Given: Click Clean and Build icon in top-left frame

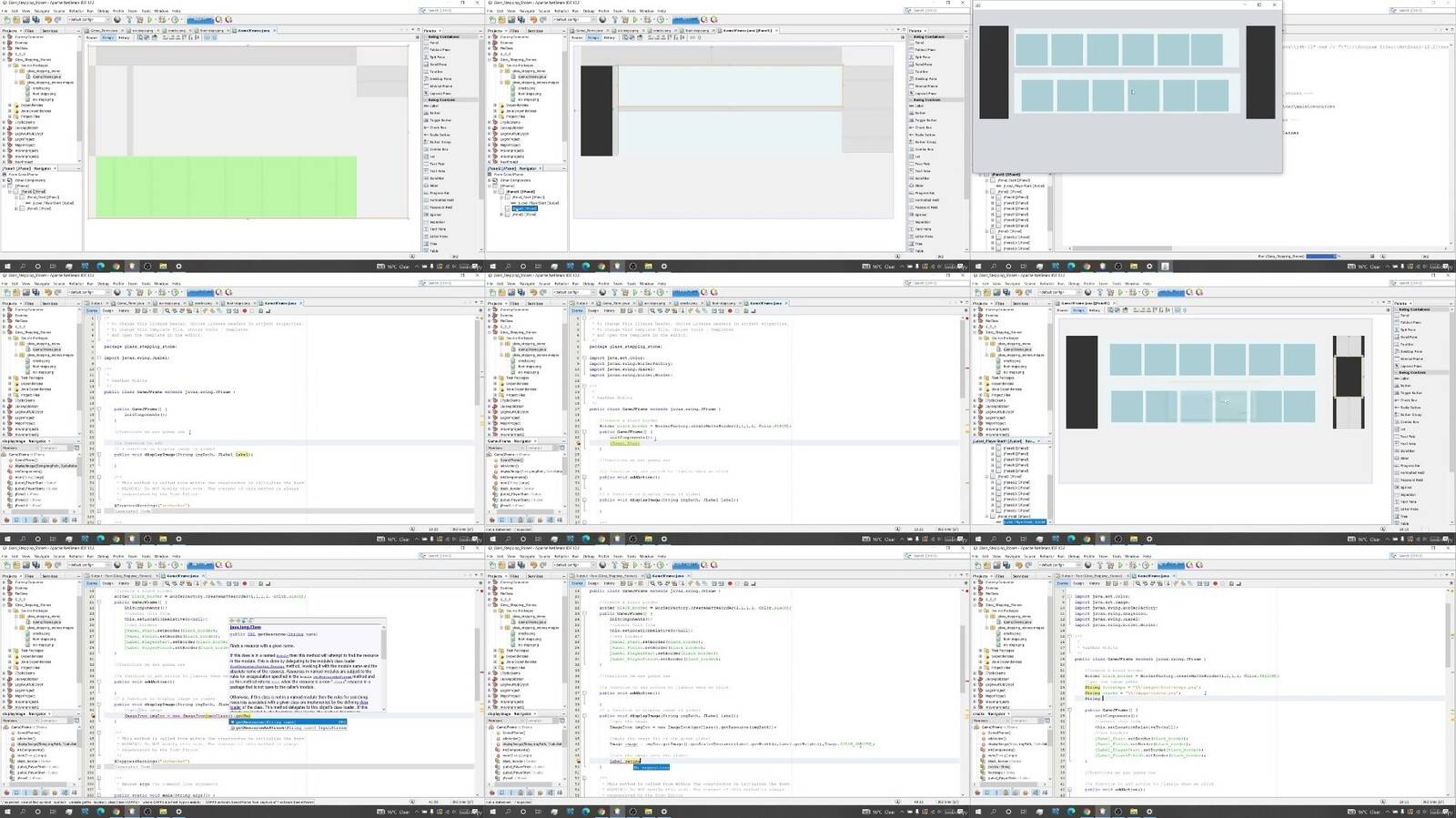Looking at the screenshot, I should click(139, 19).
